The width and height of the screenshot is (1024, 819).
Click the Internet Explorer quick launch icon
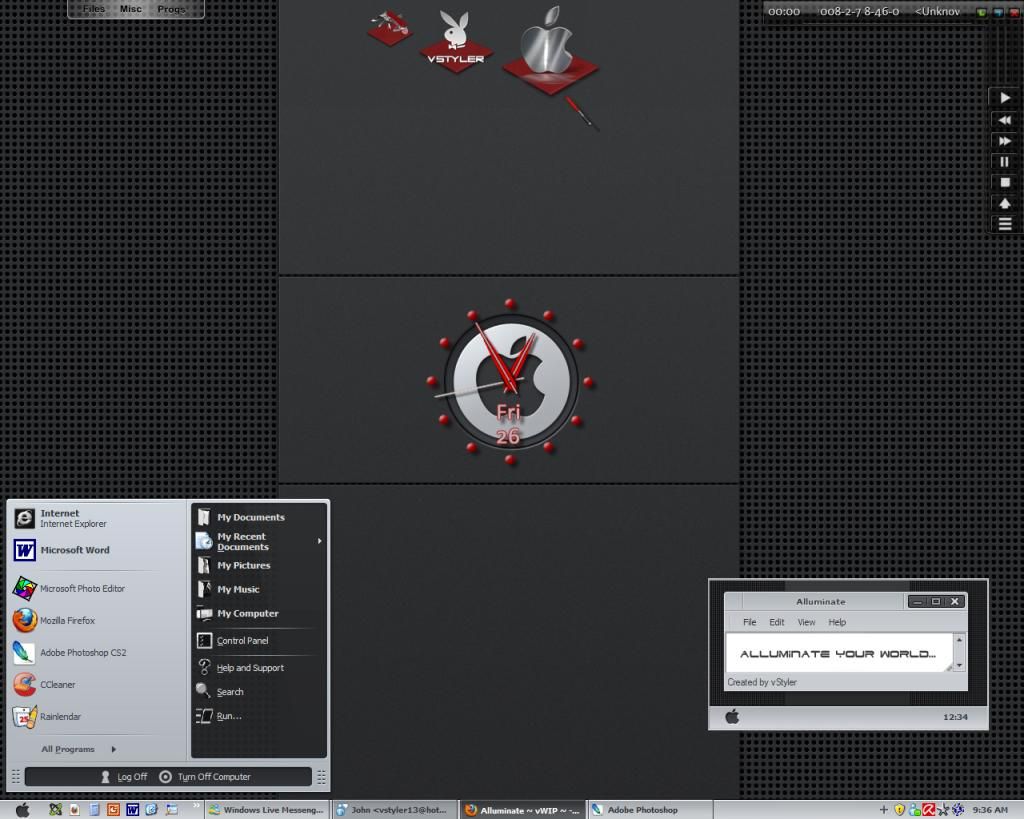152,810
